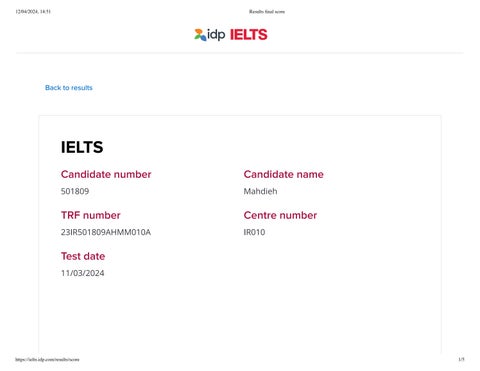Click the Results final score page title
The height and width of the screenshot is (371, 480).
[x=267, y=12]
